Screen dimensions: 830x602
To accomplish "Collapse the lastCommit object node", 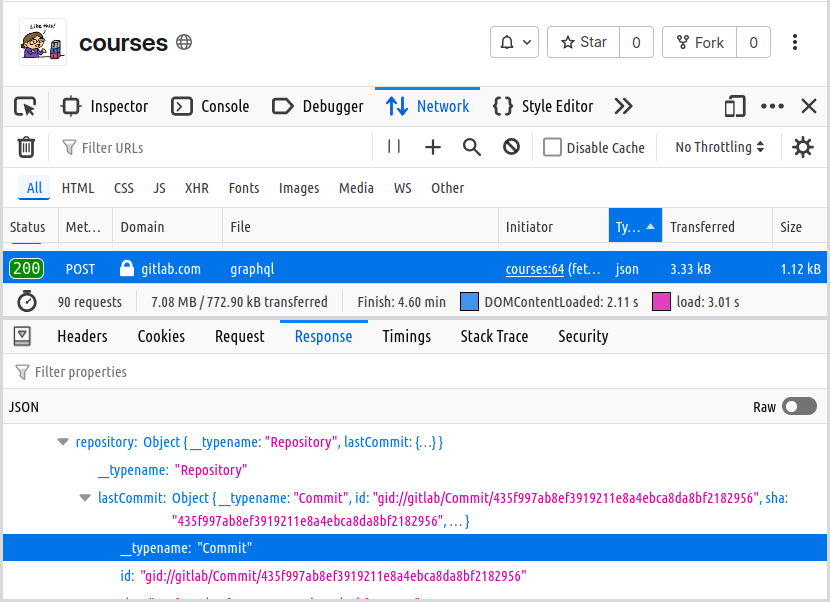I will [x=85, y=498].
